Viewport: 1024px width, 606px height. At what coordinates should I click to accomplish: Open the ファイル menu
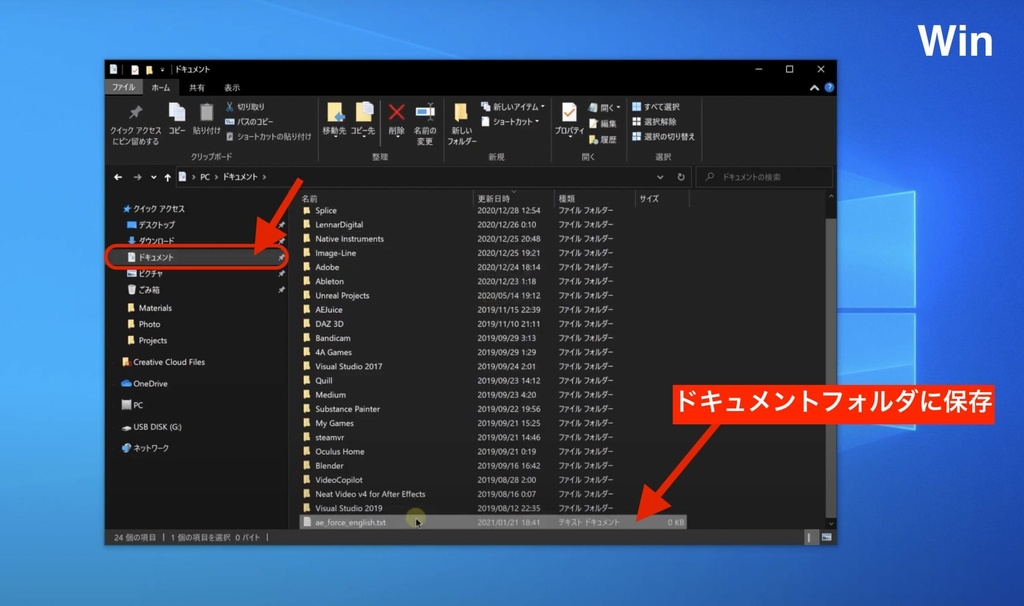[125, 87]
